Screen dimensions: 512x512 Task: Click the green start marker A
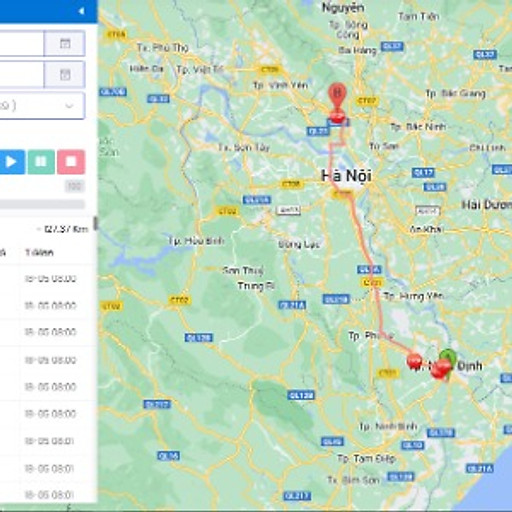tap(448, 357)
